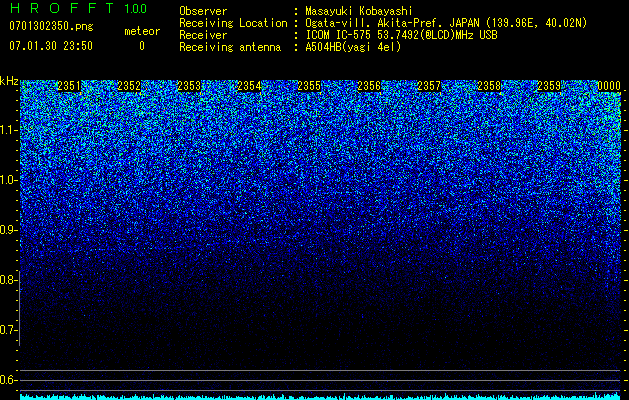Click the 2355 time marker
The image size is (629, 400).
(309, 86)
